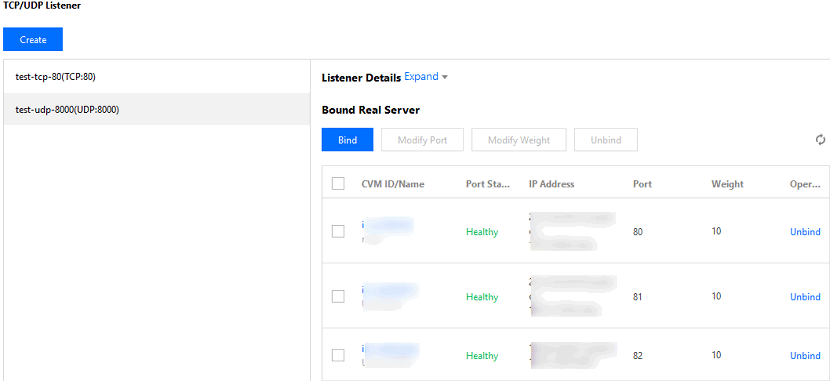Image resolution: width=830 pixels, height=381 pixels.
Task: Unbind the server on port 82
Action: click(805, 356)
